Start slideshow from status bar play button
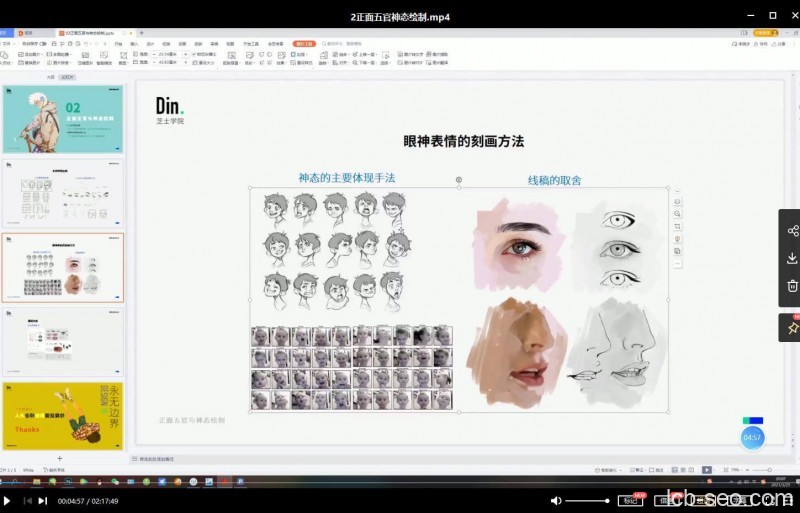800x513 pixels. click(x=707, y=470)
